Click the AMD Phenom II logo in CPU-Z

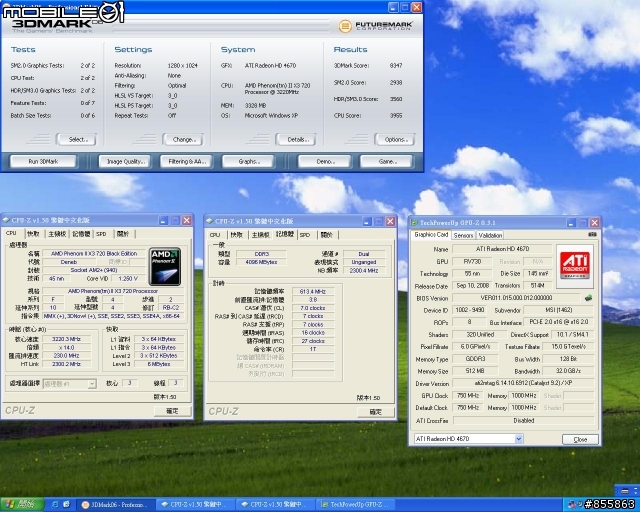point(165,266)
